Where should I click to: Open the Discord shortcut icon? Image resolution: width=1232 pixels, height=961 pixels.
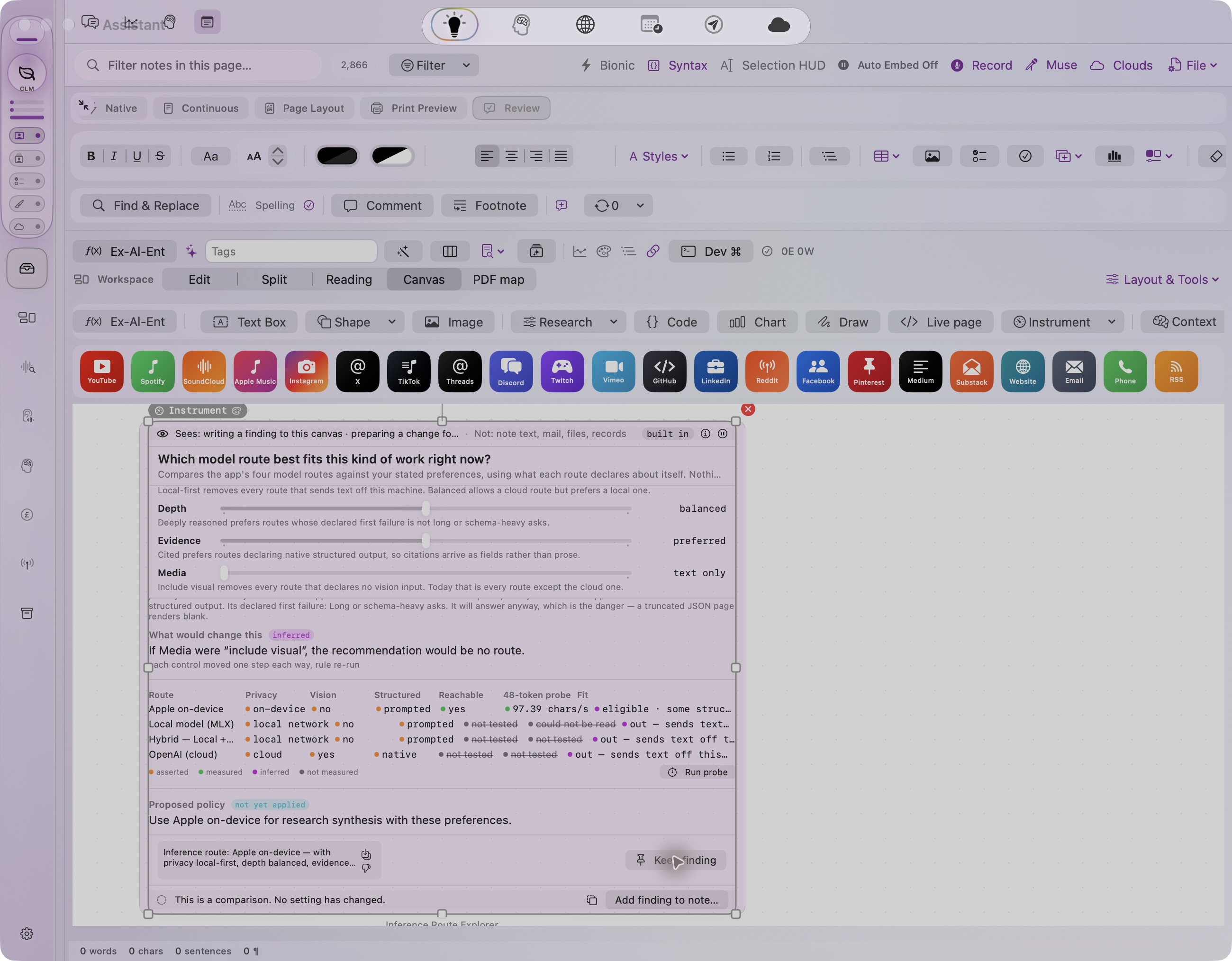pyautogui.click(x=511, y=371)
